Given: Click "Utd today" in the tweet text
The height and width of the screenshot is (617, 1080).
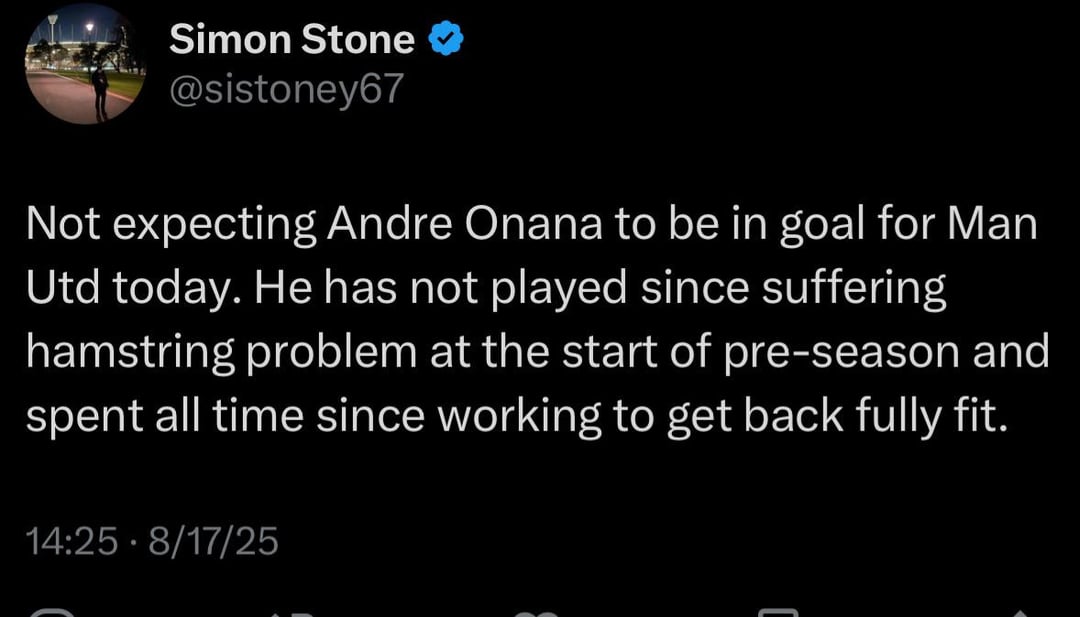Looking at the screenshot, I should click(134, 289).
